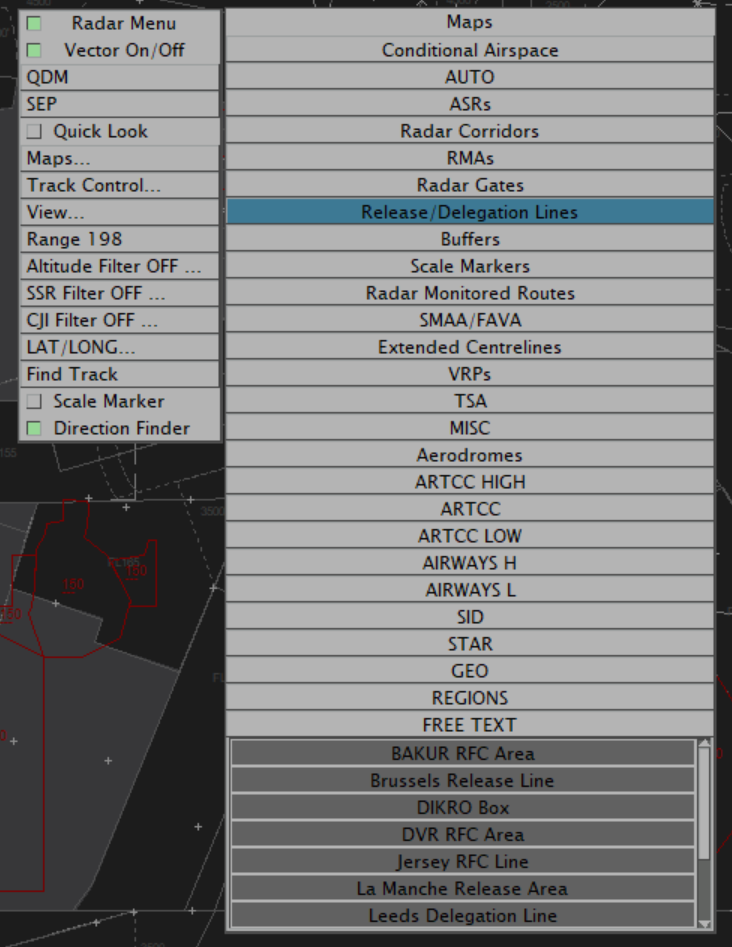Open the Radar Corridors category
732x947 pixels.
click(469, 131)
